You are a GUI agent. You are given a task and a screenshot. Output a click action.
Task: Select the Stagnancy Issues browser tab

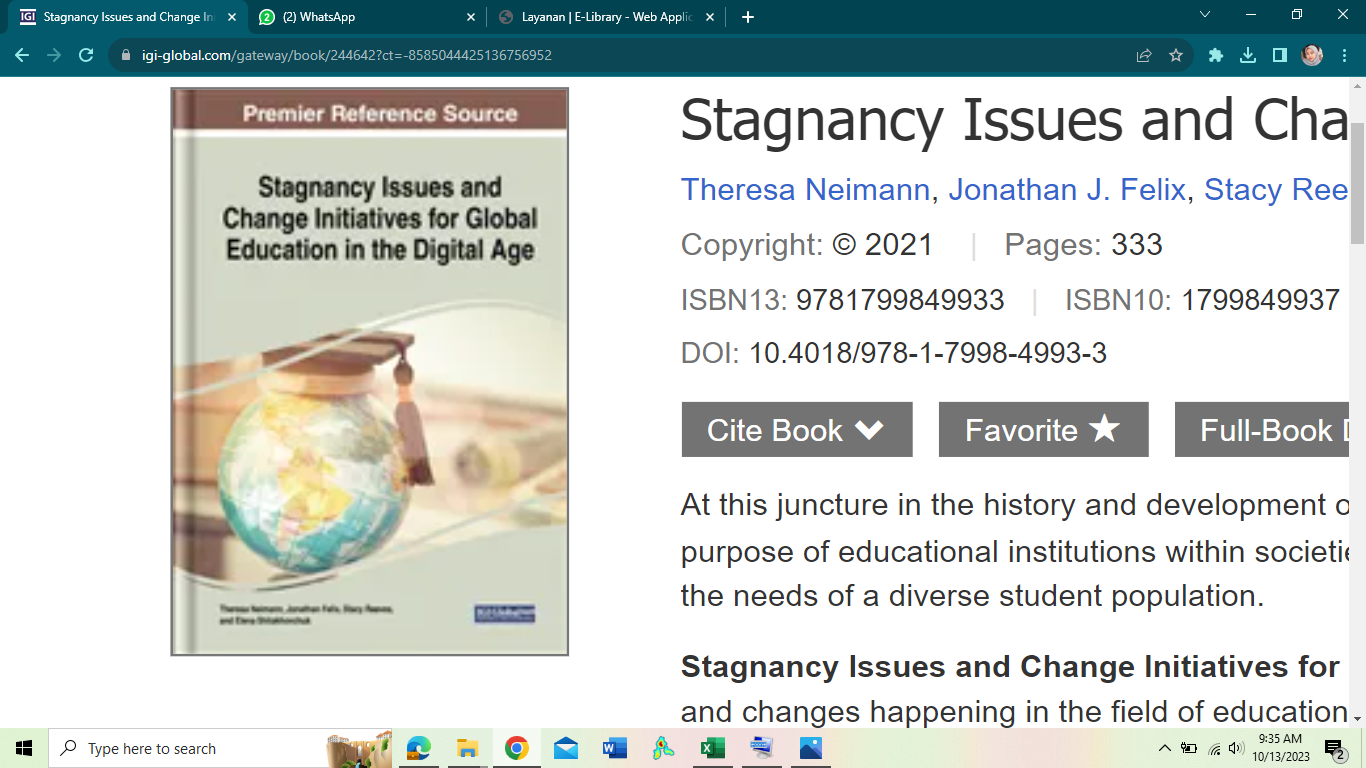pyautogui.click(x=128, y=17)
